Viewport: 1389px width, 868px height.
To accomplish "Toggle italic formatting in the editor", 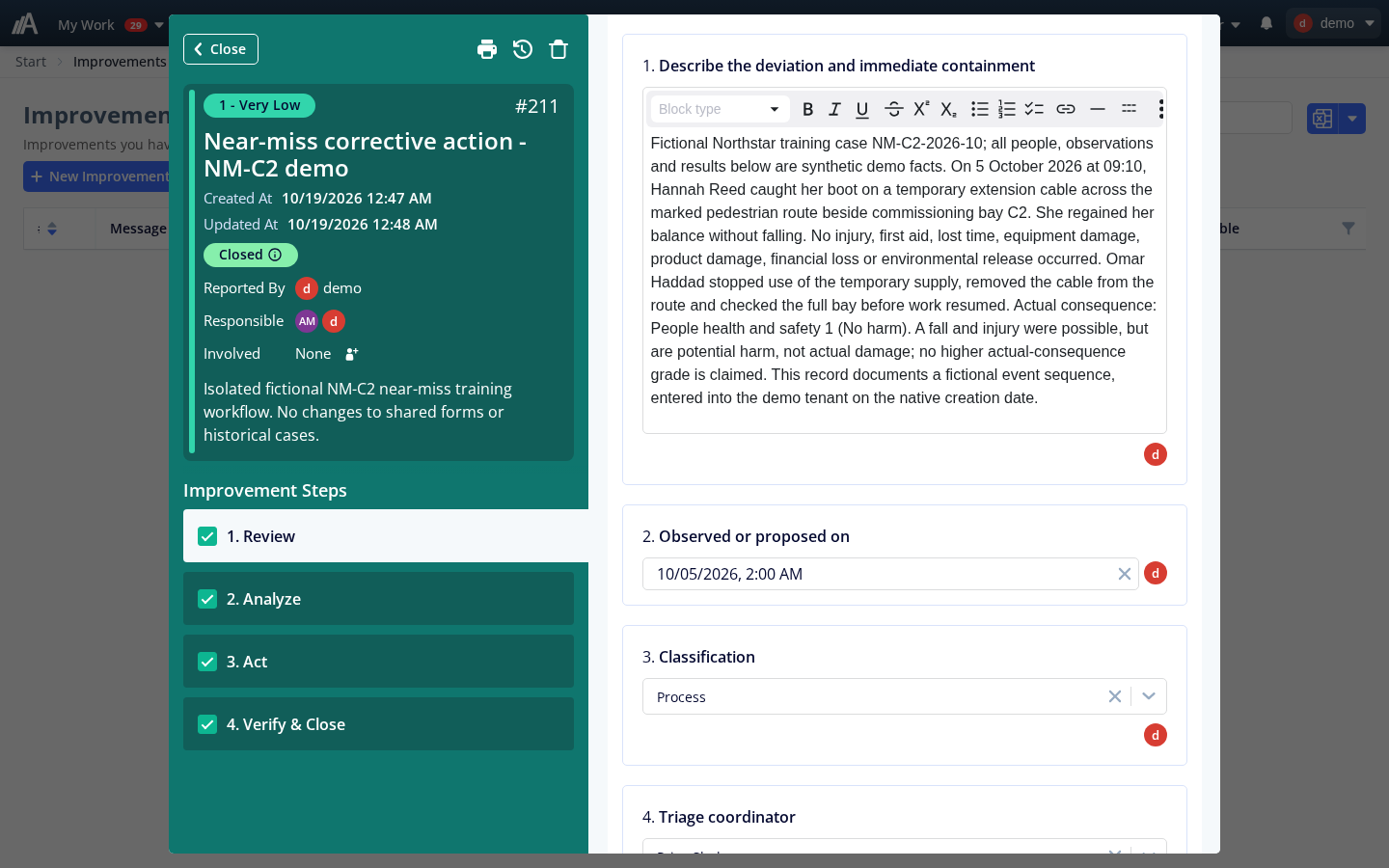I will 835,109.
